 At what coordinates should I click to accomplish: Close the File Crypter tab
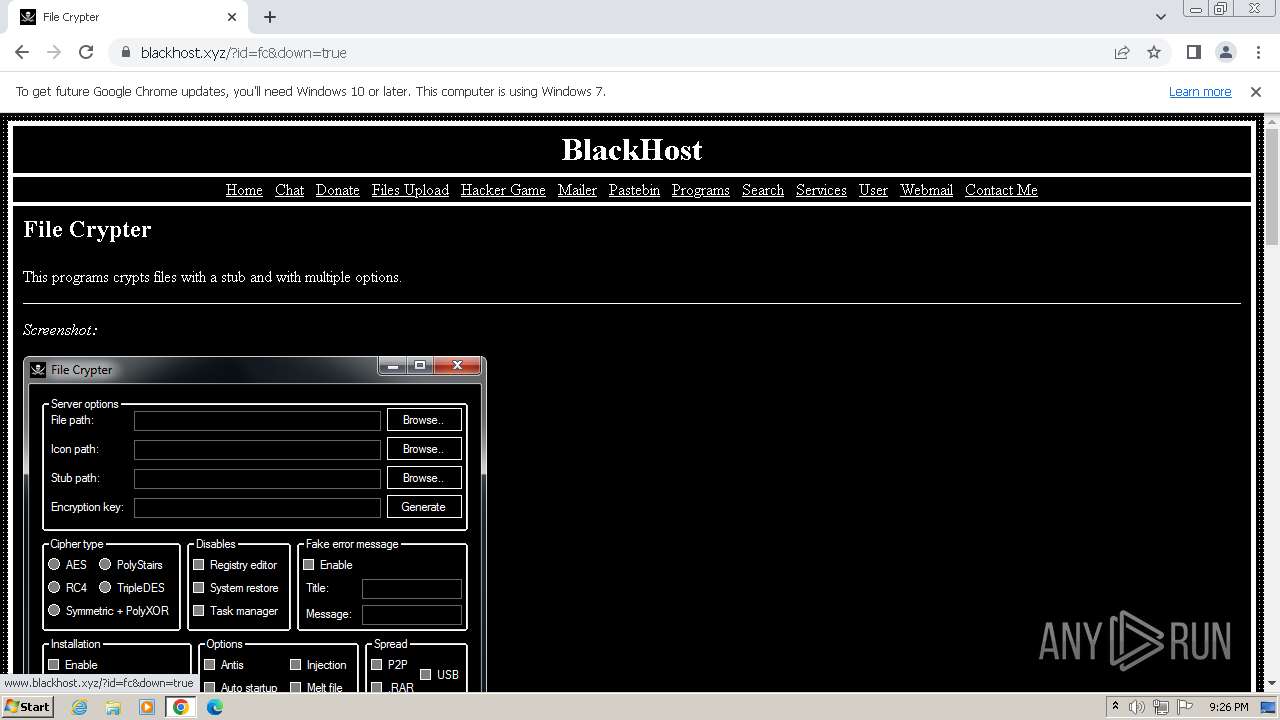coord(232,17)
